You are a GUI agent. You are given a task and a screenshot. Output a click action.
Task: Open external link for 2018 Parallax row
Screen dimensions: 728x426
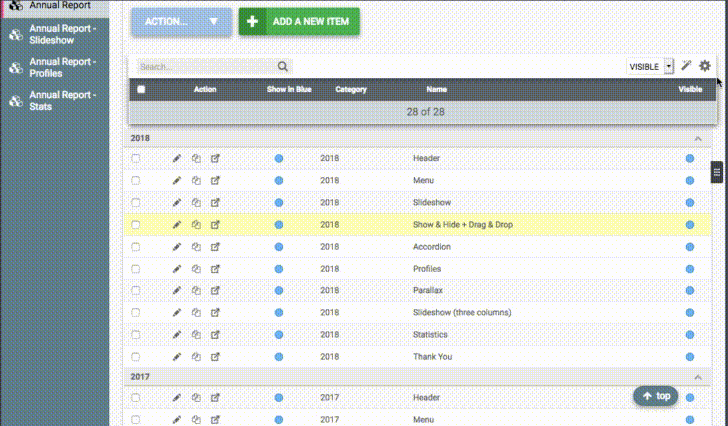pyautogui.click(x=215, y=290)
